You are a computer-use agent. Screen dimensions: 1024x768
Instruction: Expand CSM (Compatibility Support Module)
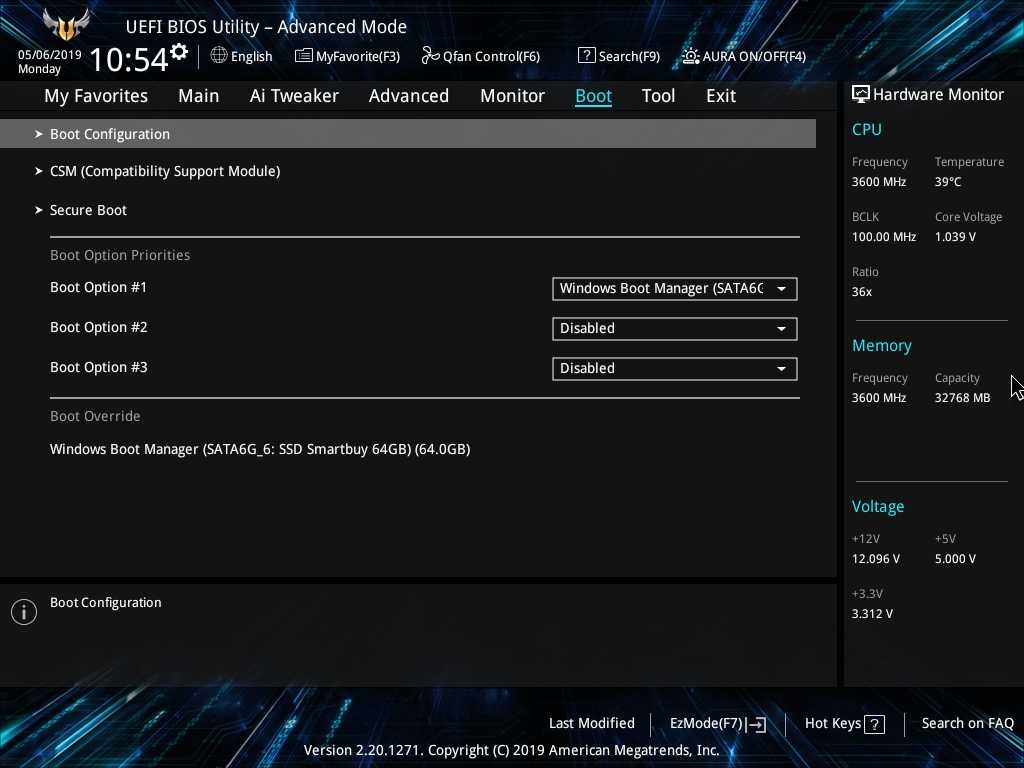(165, 171)
